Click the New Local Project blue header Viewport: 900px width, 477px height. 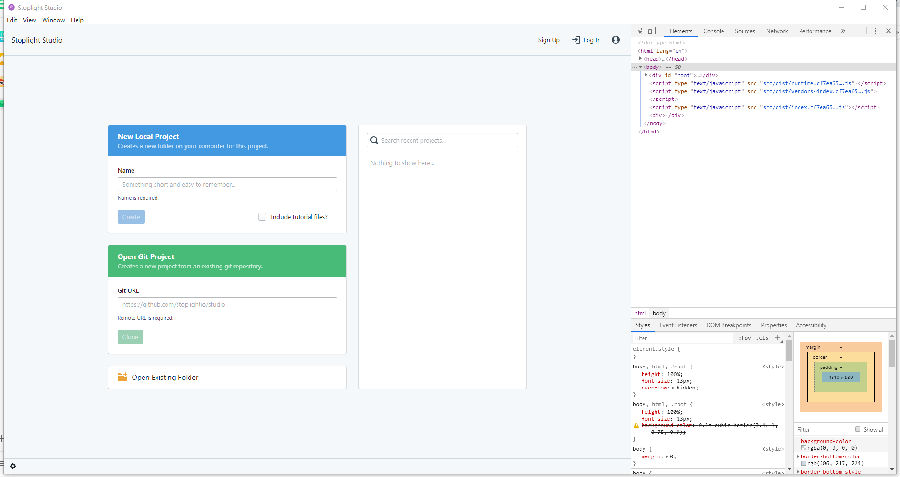point(227,141)
